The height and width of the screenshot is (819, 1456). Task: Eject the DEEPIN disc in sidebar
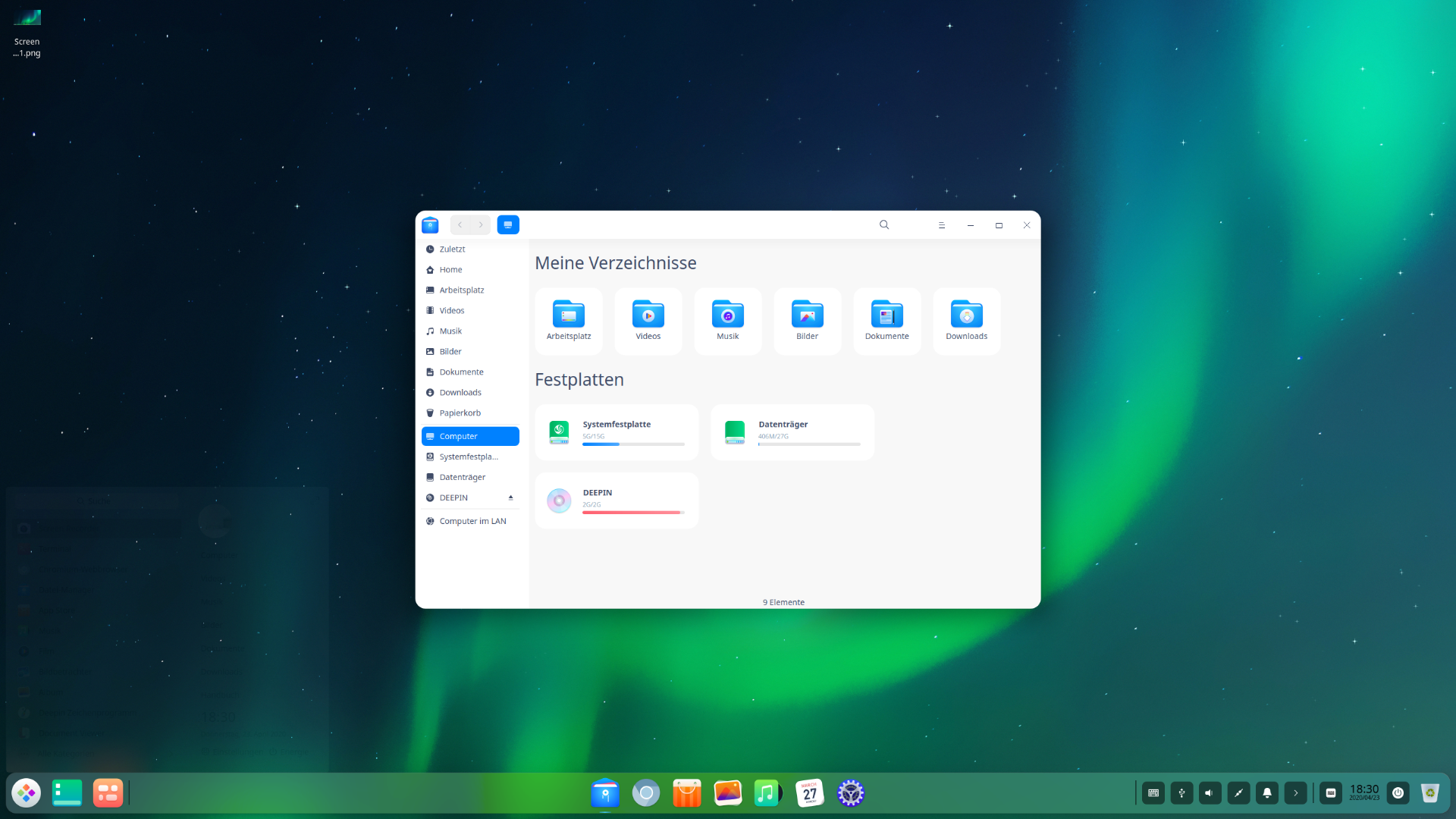click(x=511, y=497)
